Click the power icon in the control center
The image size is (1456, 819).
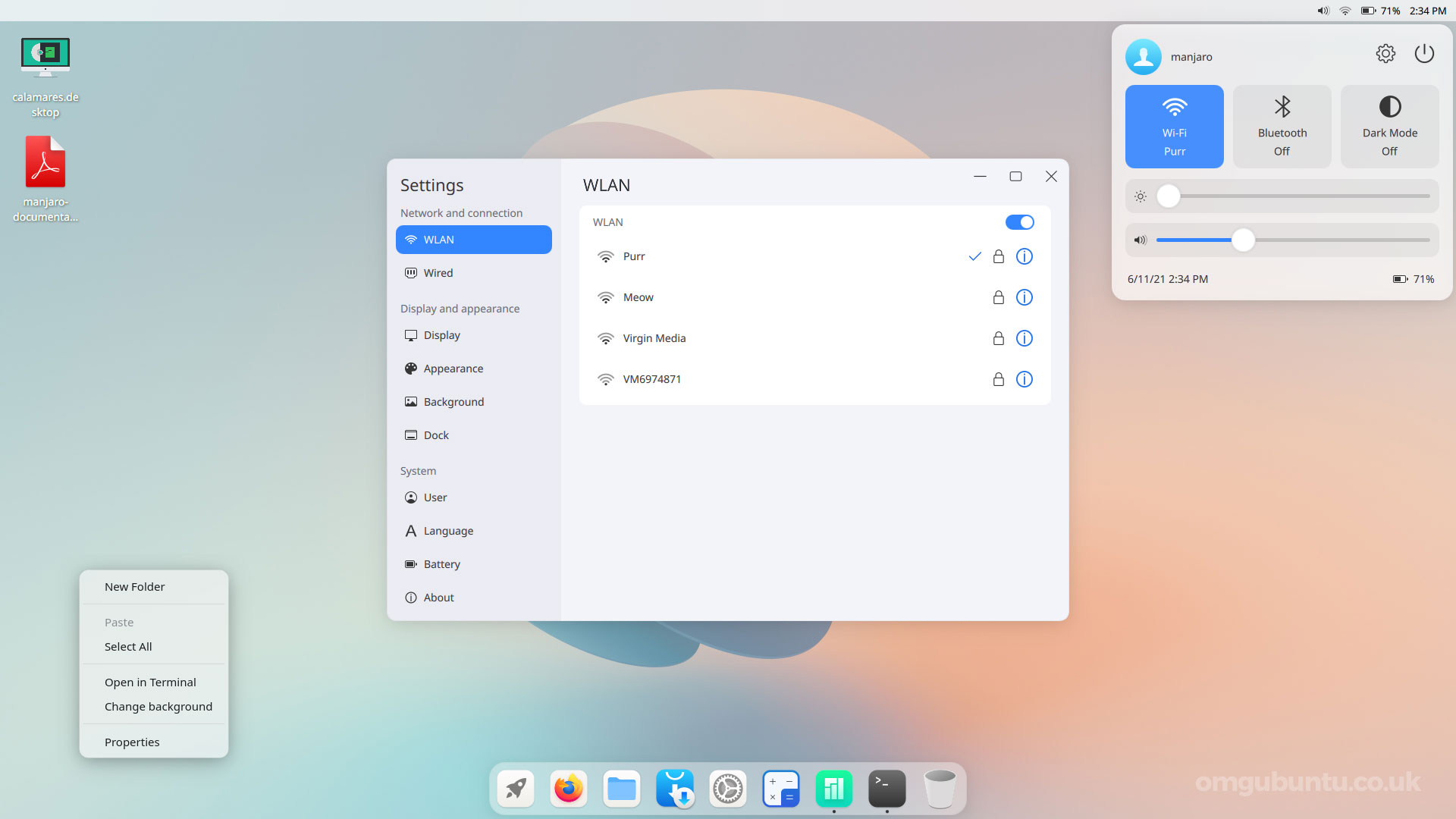[1425, 53]
